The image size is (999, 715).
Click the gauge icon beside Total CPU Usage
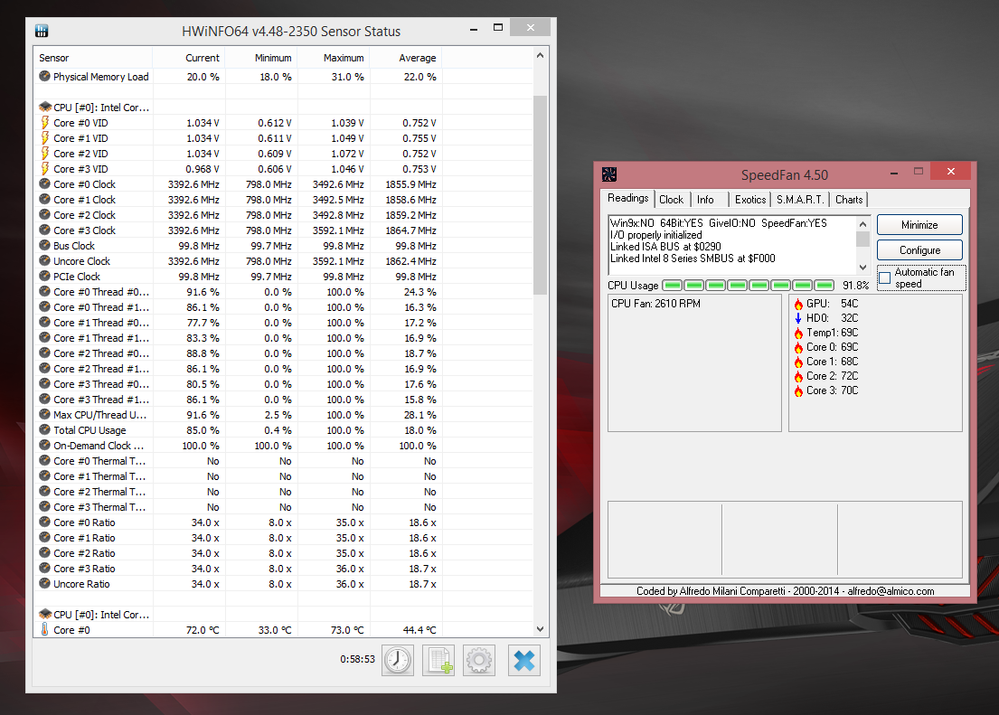(x=45, y=430)
